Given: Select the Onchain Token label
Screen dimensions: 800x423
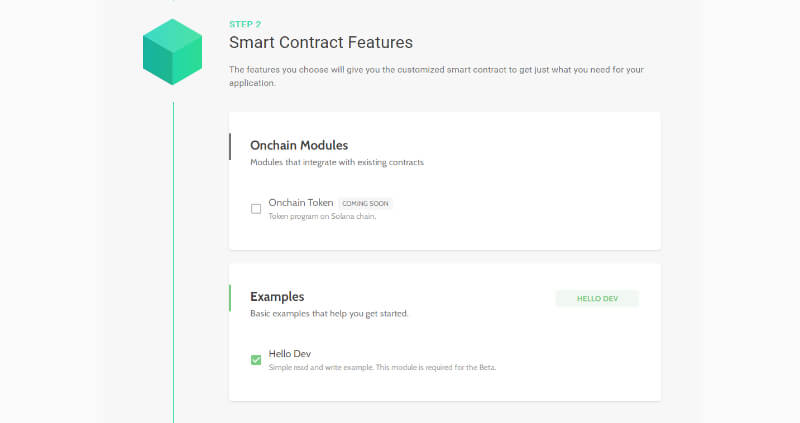Looking at the screenshot, I should [301, 202].
